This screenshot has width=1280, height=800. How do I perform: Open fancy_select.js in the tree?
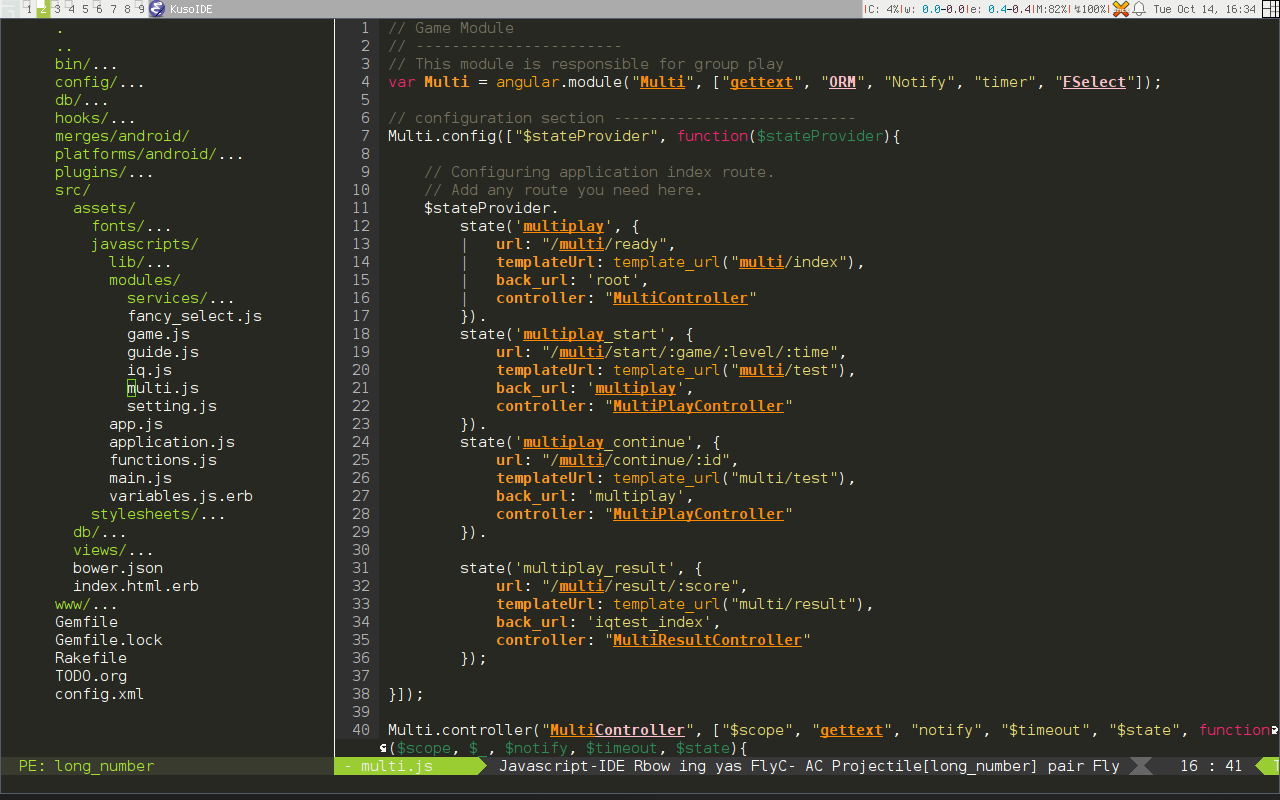click(x=194, y=316)
